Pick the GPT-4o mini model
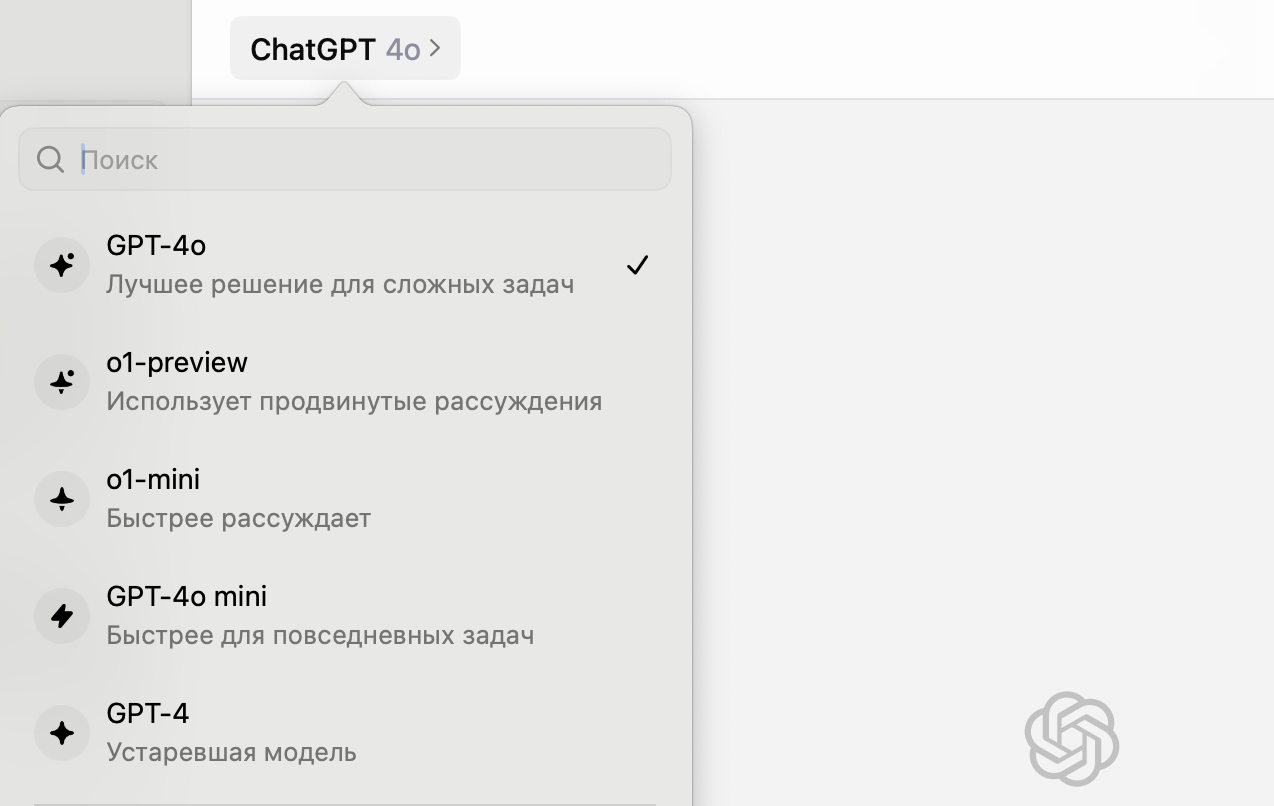Viewport: 1274px width, 806px height. (345, 615)
